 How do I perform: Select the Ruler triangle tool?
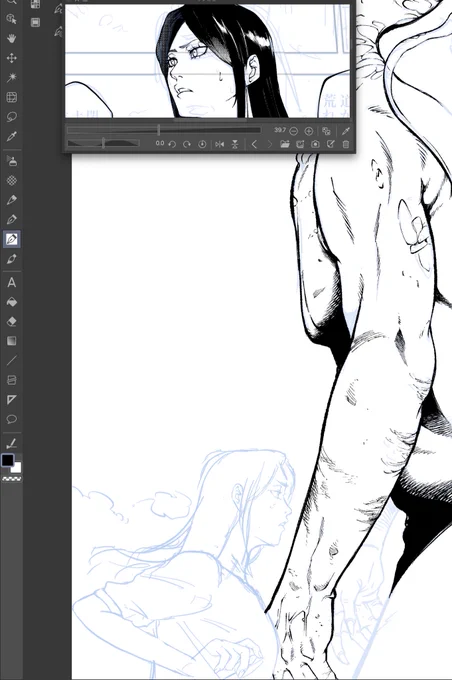[x=12, y=399]
